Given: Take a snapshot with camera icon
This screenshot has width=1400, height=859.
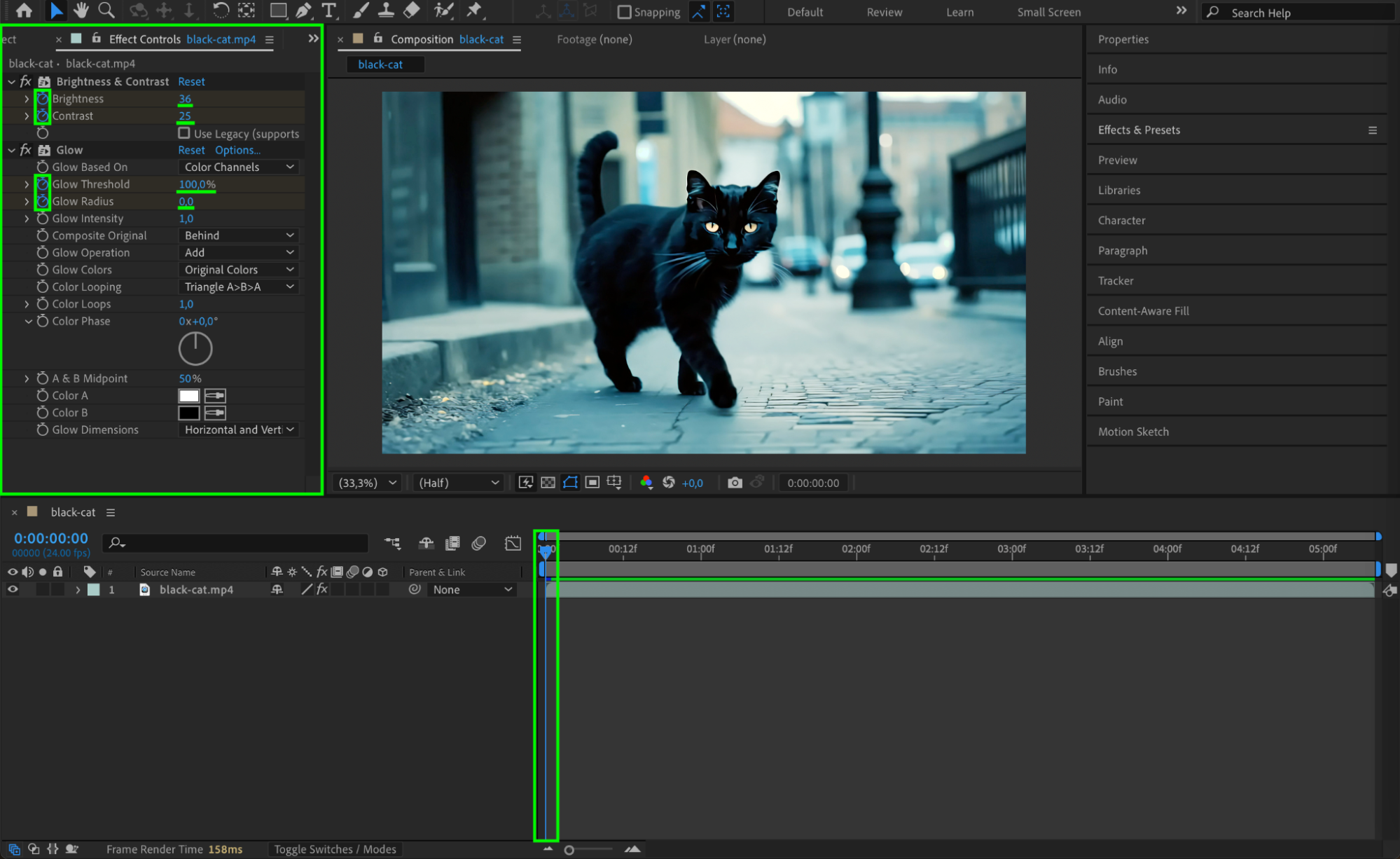Looking at the screenshot, I should [x=734, y=483].
